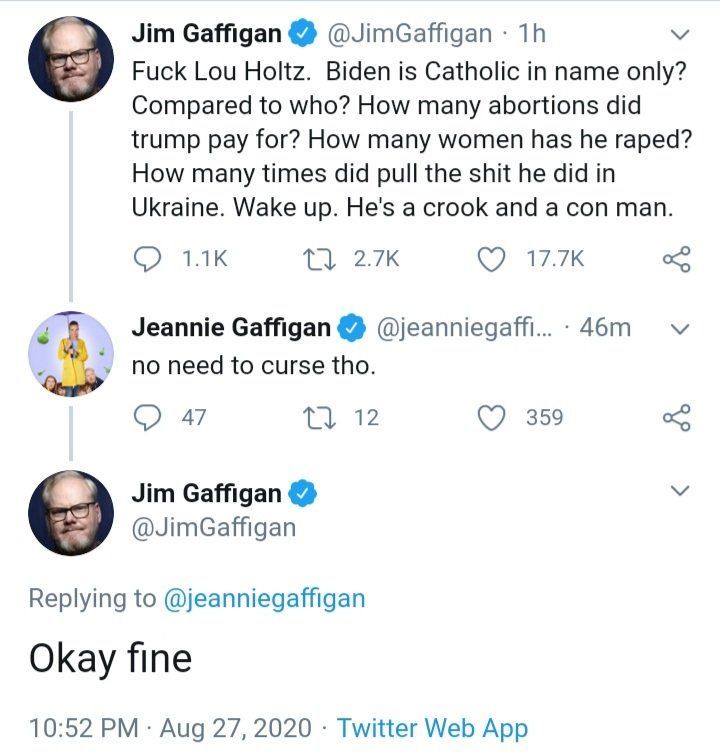
Task: Open the Twitter Web App source link
Action: pos(432,727)
